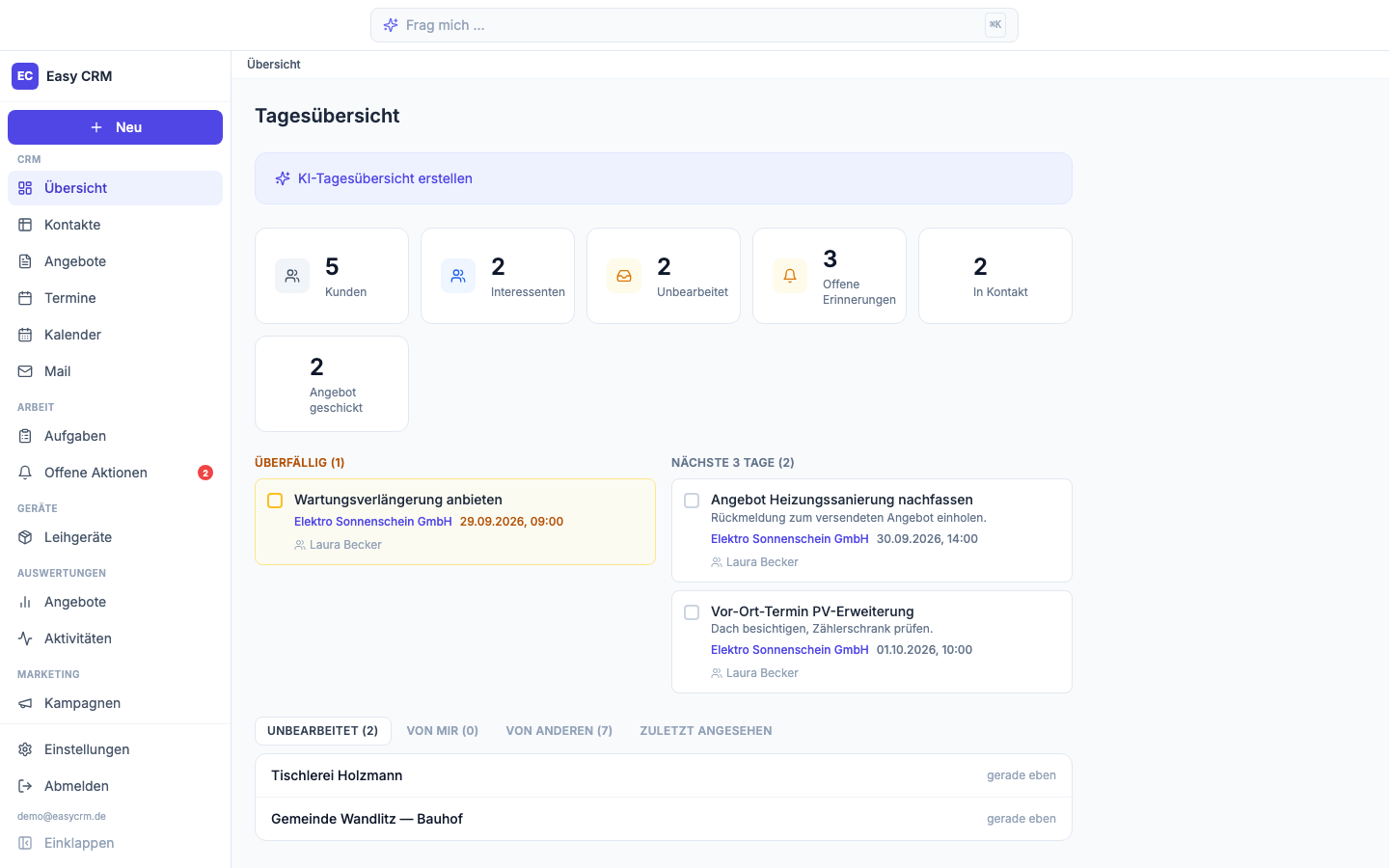Click the Kalender icon in sidebar

coord(25,335)
